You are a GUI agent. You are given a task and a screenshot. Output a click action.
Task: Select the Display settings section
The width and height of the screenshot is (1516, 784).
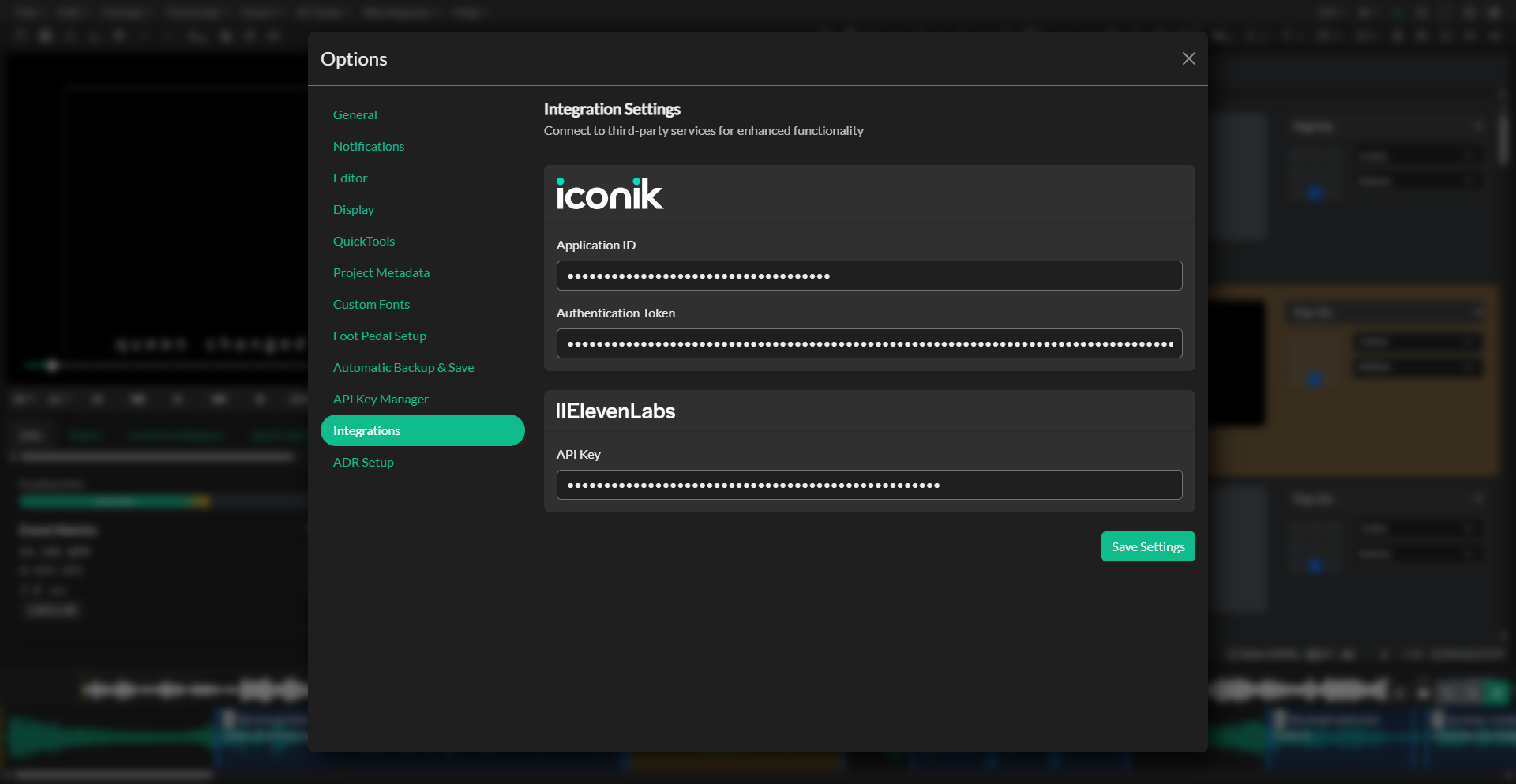[x=354, y=209]
